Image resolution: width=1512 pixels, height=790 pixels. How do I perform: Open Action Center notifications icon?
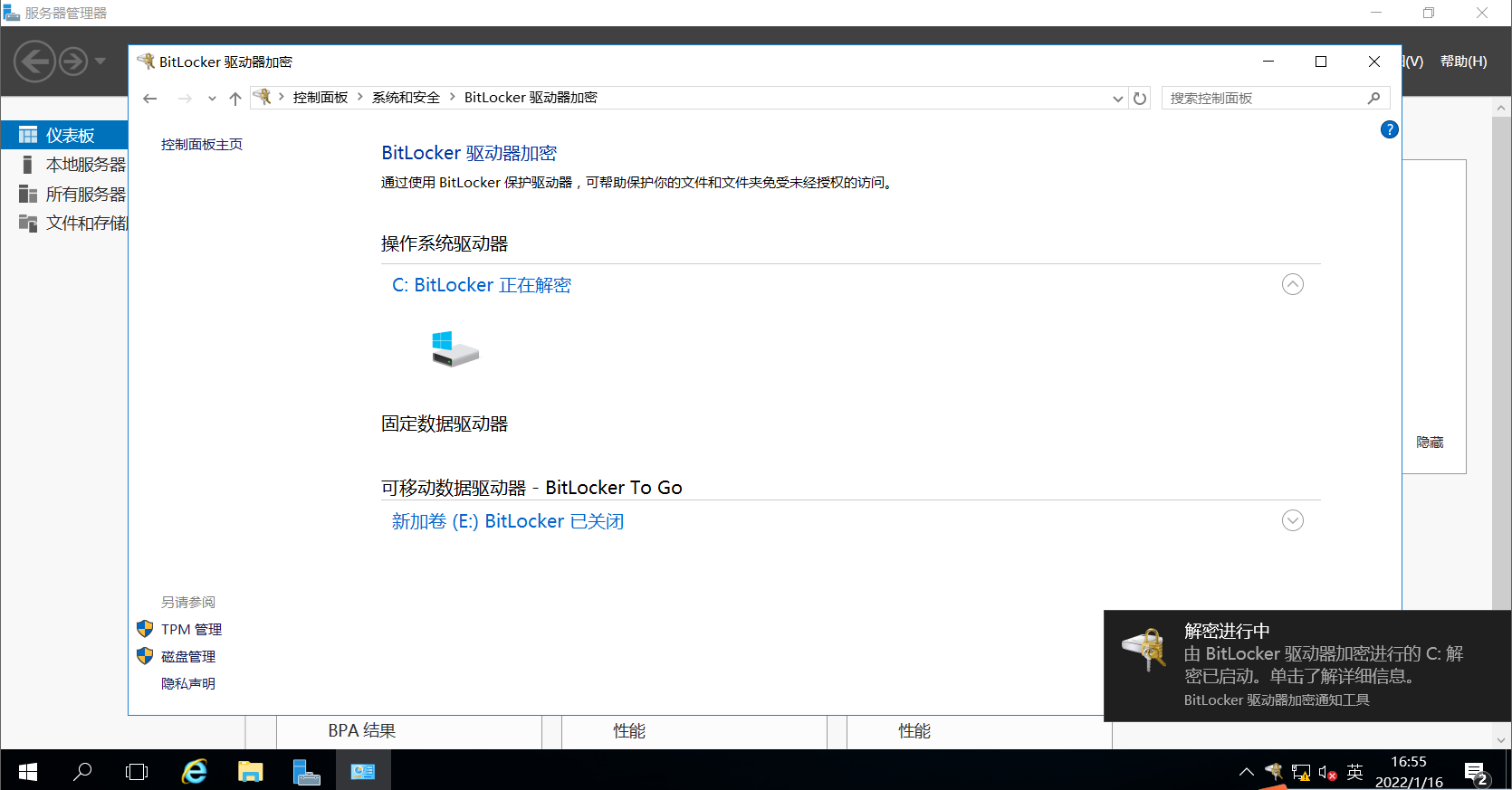coord(1477,774)
